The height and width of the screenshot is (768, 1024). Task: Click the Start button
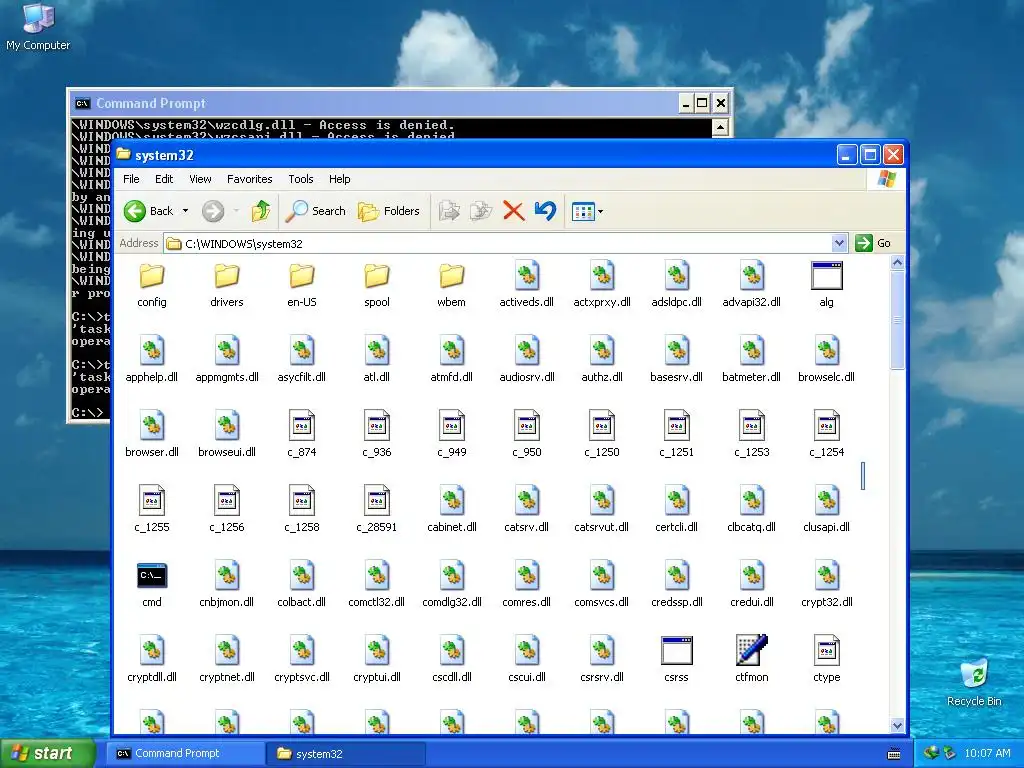pos(46,753)
